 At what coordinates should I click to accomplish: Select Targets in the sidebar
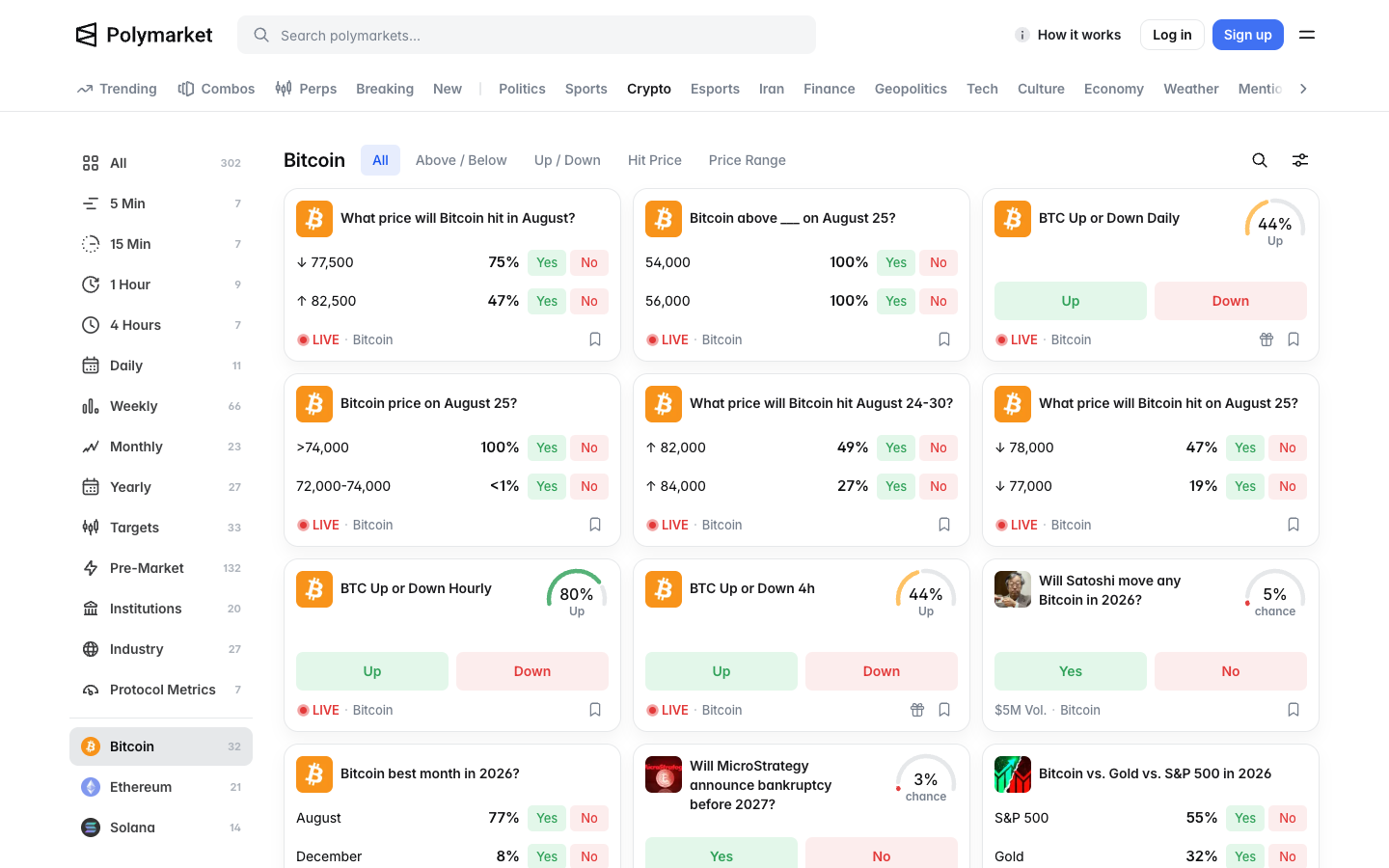(161, 528)
